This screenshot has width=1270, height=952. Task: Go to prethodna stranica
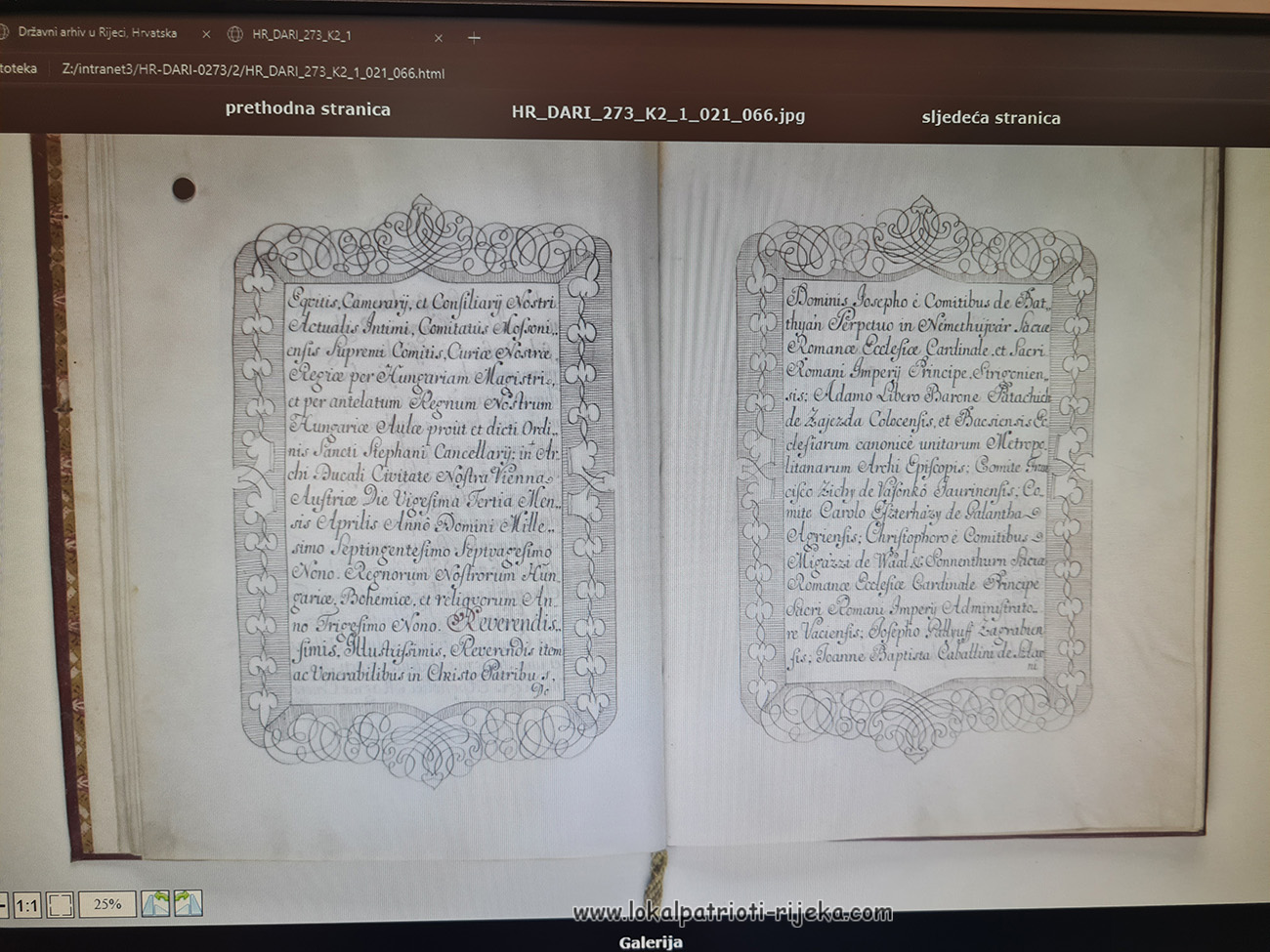pos(308,109)
